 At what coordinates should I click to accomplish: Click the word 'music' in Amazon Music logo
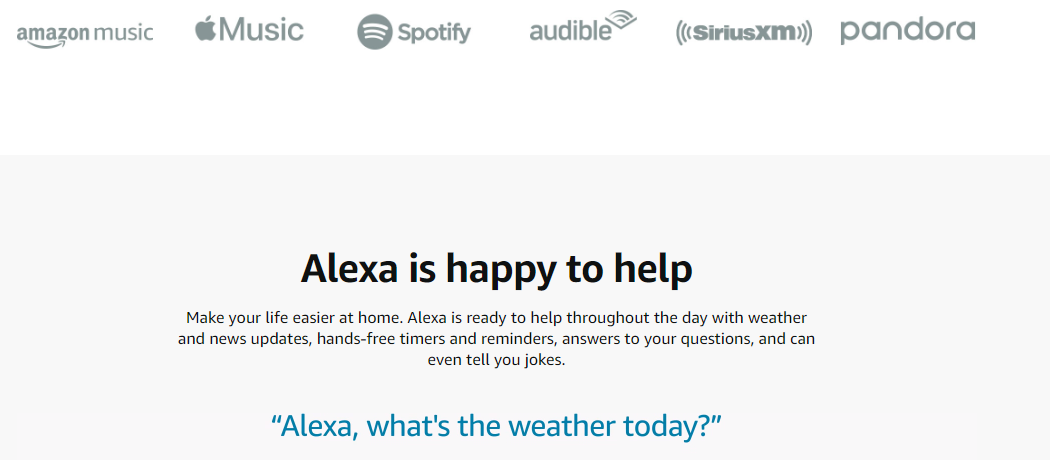123,32
